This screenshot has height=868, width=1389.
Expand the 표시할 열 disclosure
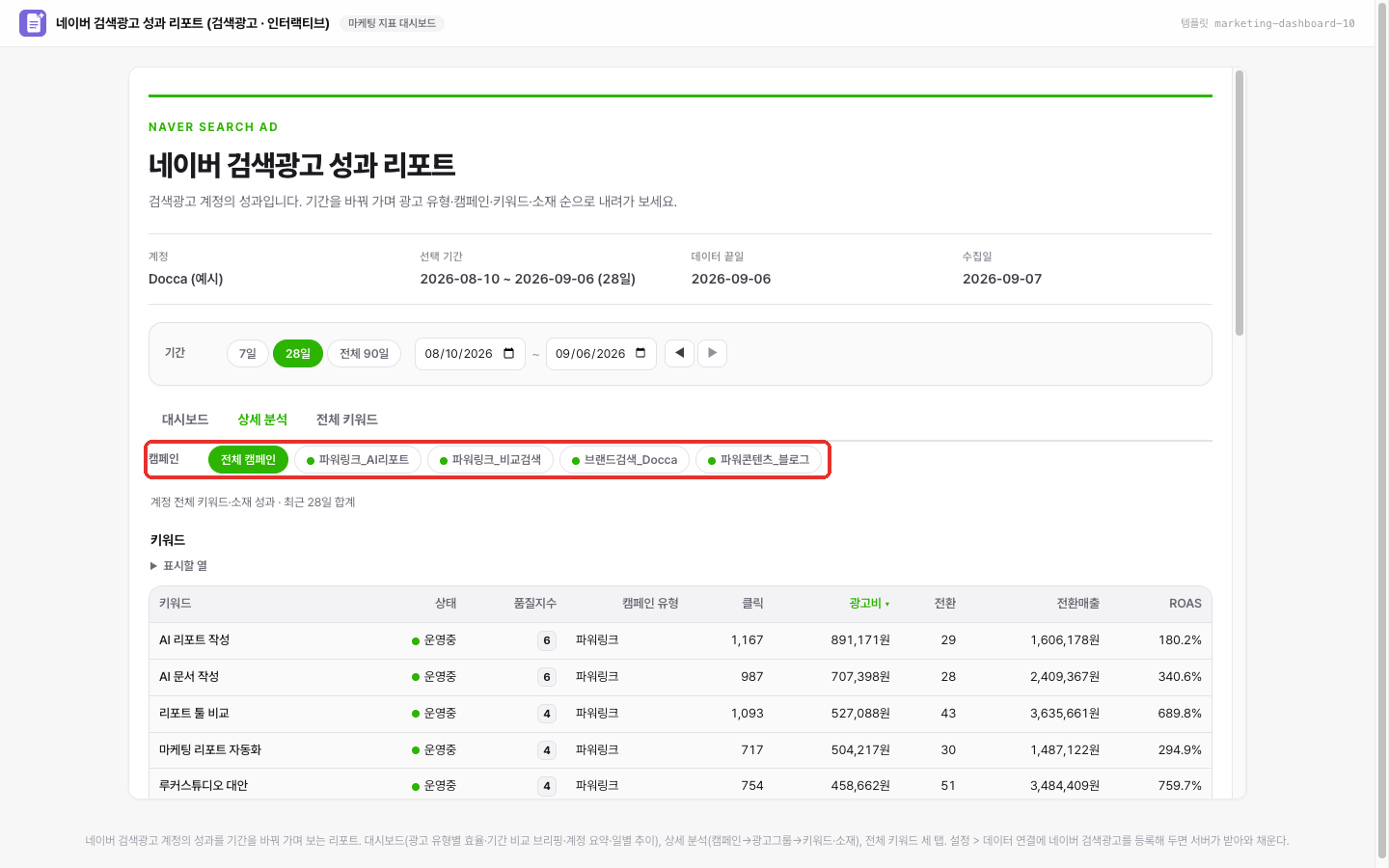coord(179,566)
